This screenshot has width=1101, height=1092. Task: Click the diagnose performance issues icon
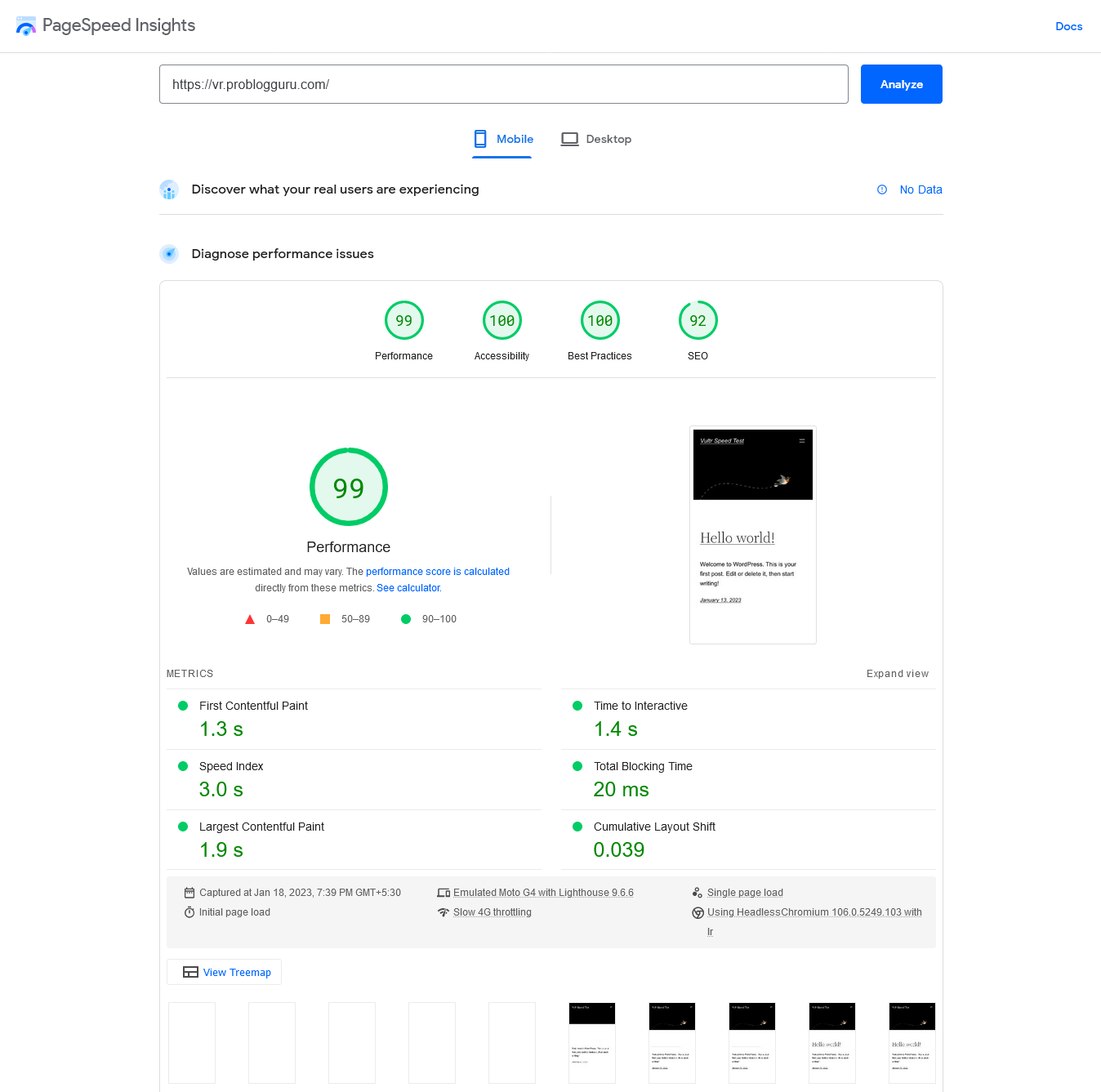pyautogui.click(x=169, y=254)
